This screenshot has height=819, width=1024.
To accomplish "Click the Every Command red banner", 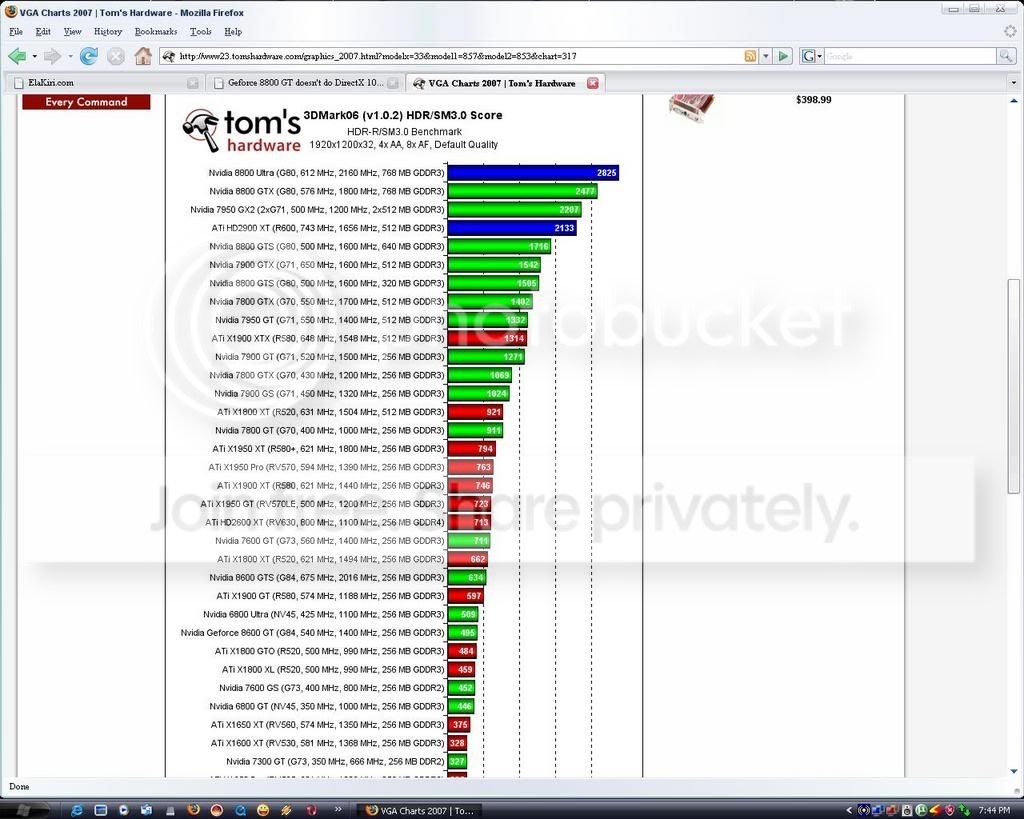I will (86, 102).
